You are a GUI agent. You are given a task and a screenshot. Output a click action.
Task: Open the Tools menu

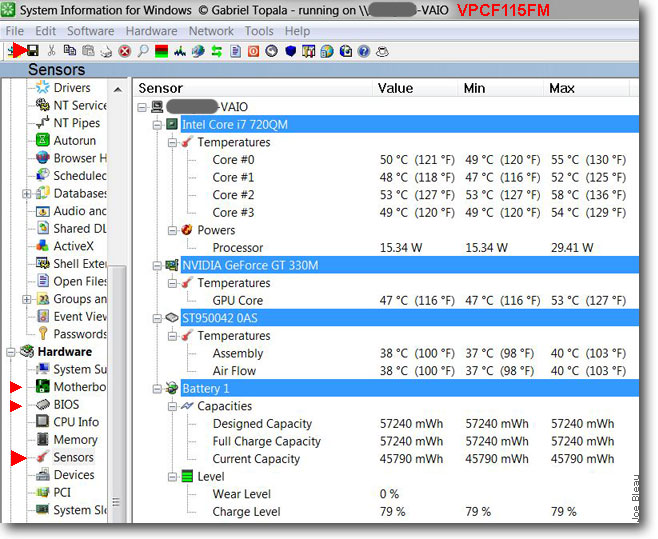click(x=259, y=31)
